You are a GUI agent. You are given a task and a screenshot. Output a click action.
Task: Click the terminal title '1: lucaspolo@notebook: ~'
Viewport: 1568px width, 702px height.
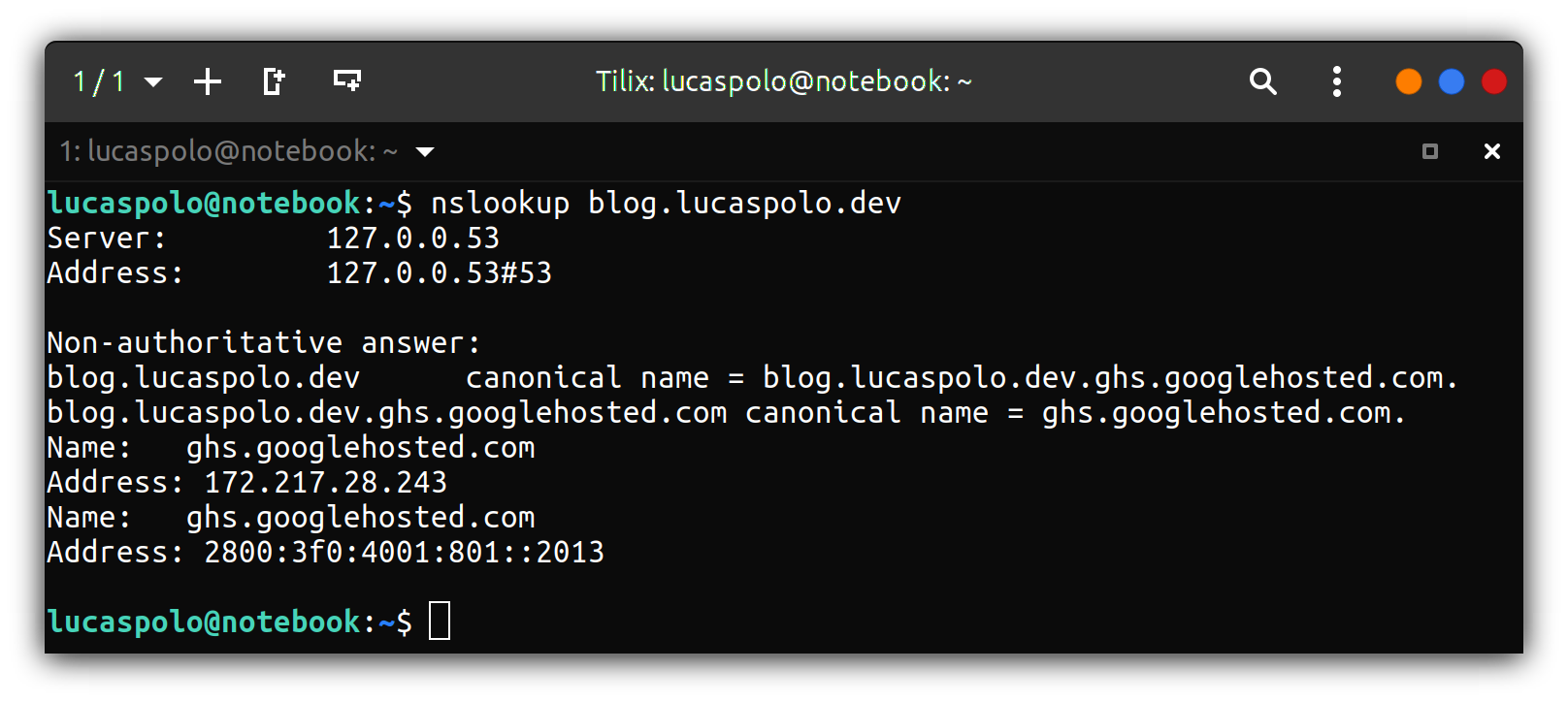click(x=229, y=151)
